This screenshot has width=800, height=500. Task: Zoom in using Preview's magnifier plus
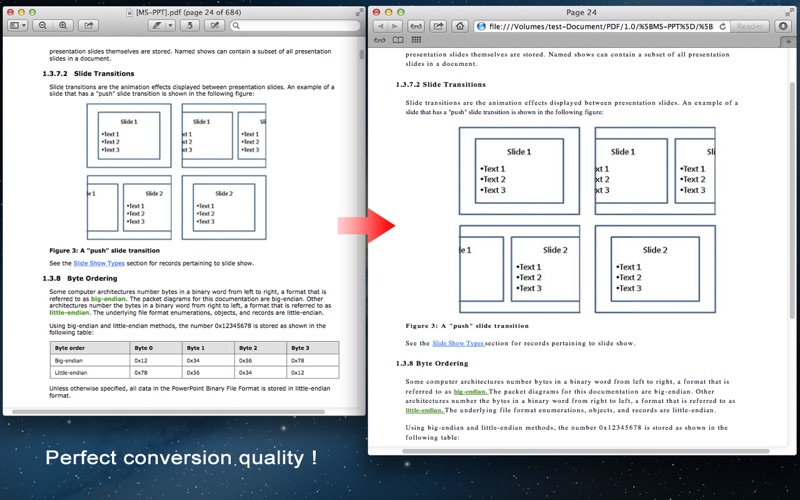point(63,26)
